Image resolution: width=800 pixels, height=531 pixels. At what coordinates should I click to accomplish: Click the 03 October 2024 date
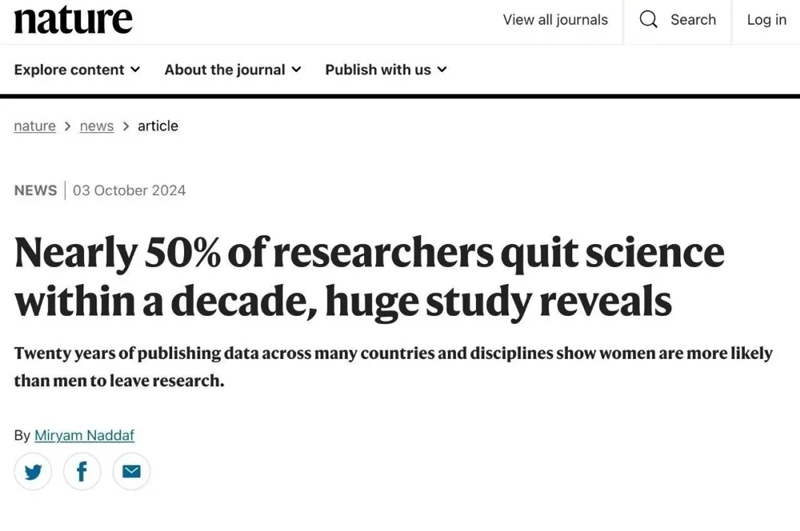[129, 190]
